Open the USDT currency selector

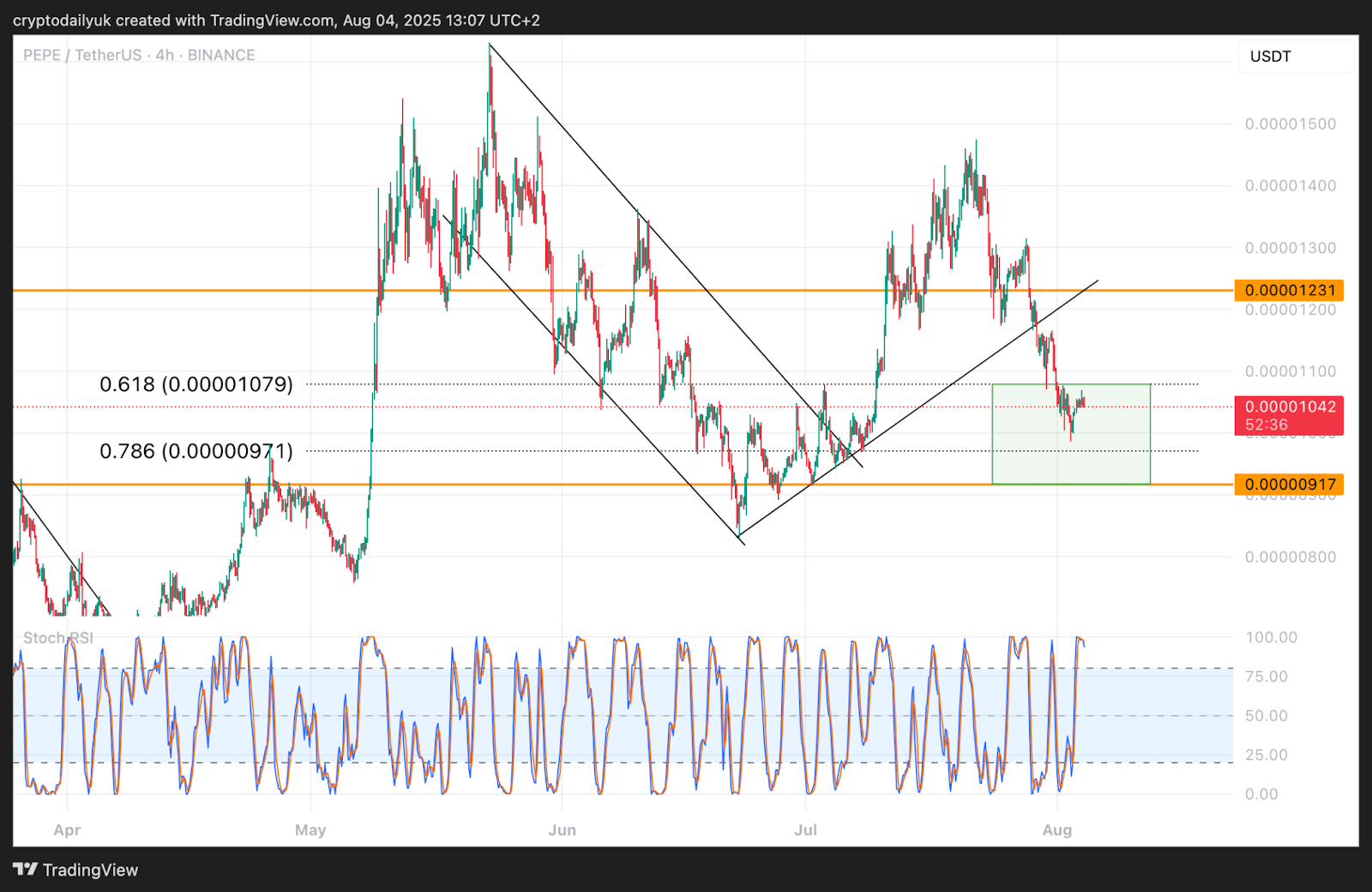1296,57
